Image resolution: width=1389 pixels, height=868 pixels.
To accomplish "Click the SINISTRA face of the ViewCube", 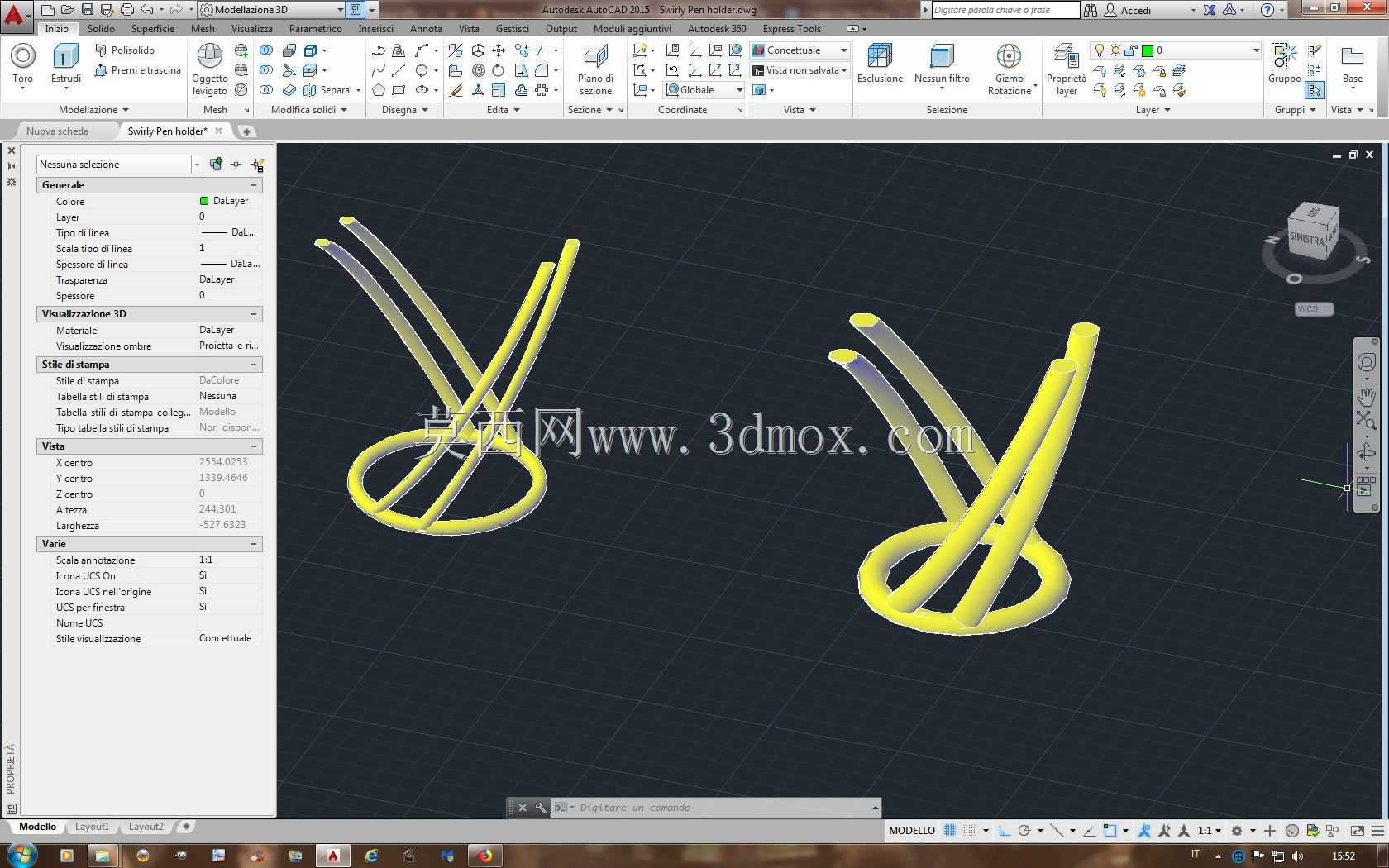I will [x=1306, y=238].
